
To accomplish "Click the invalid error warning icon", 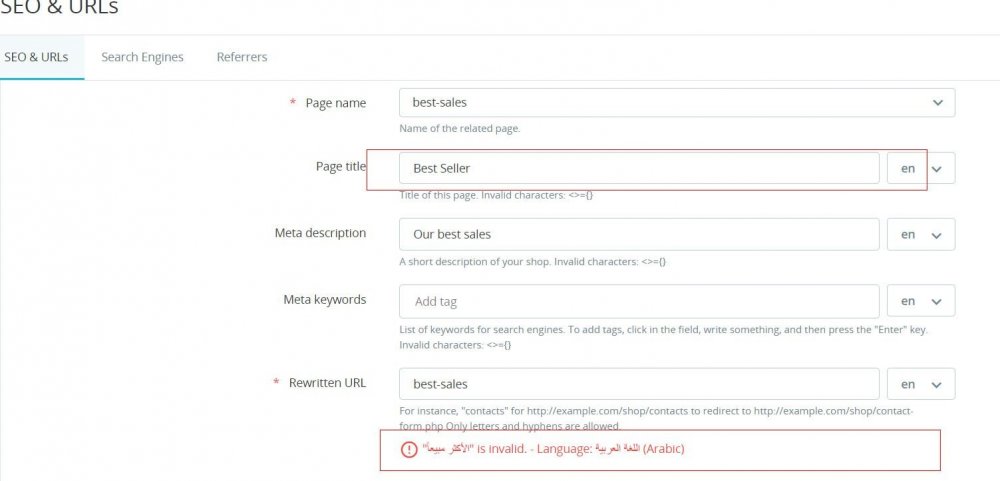I will [x=408, y=449].
